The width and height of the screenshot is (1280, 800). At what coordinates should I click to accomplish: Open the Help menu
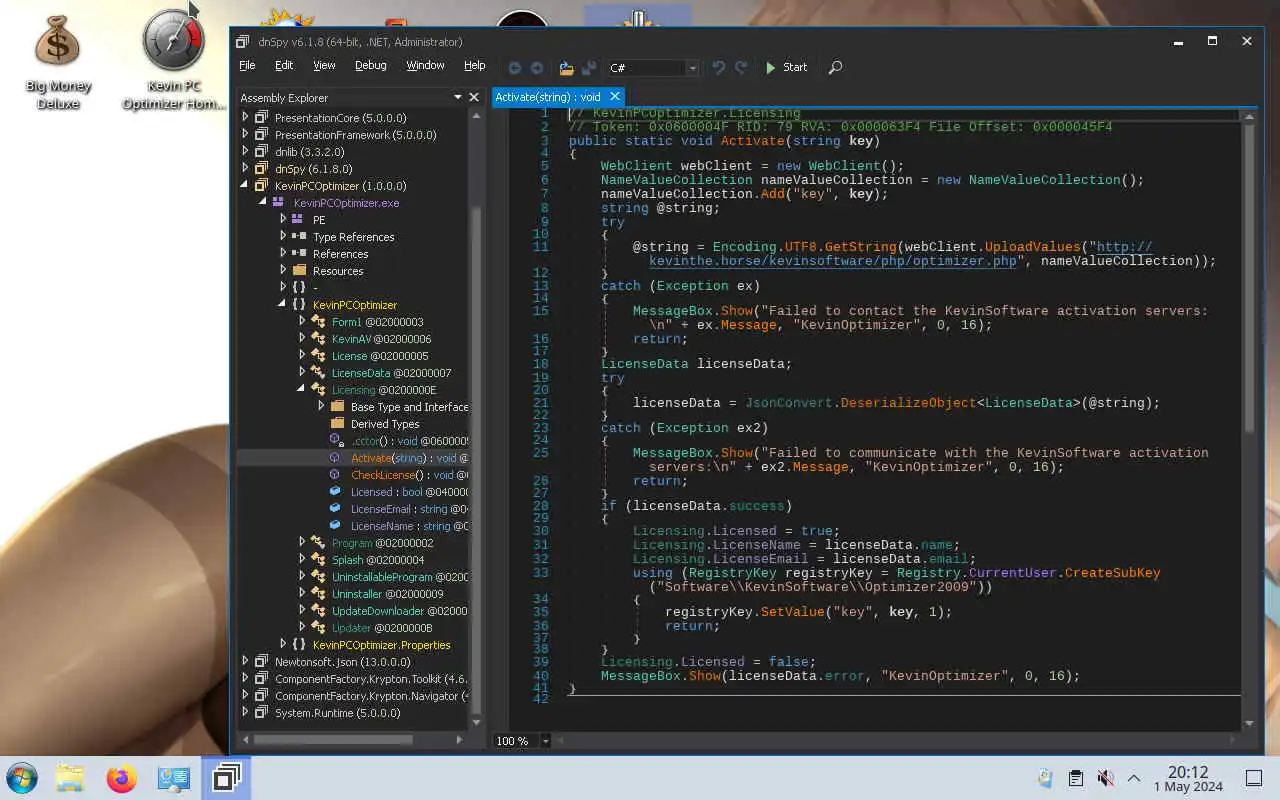(474, 65)
